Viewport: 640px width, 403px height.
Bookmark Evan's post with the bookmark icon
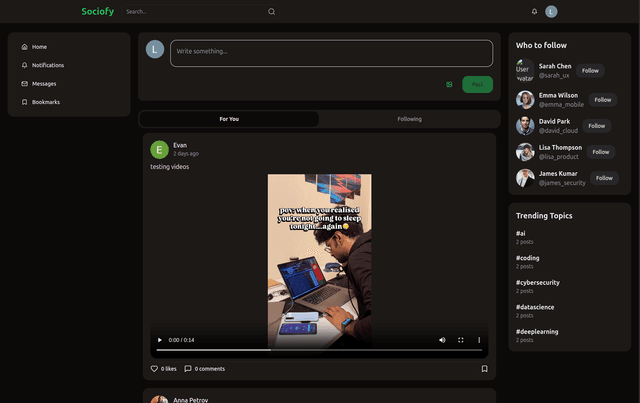484,368
